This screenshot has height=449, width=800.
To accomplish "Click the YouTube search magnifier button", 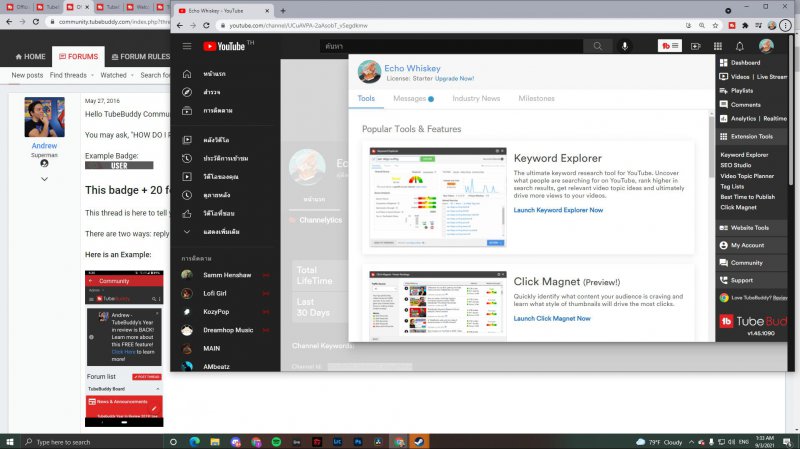I will [x=598, y=46].
